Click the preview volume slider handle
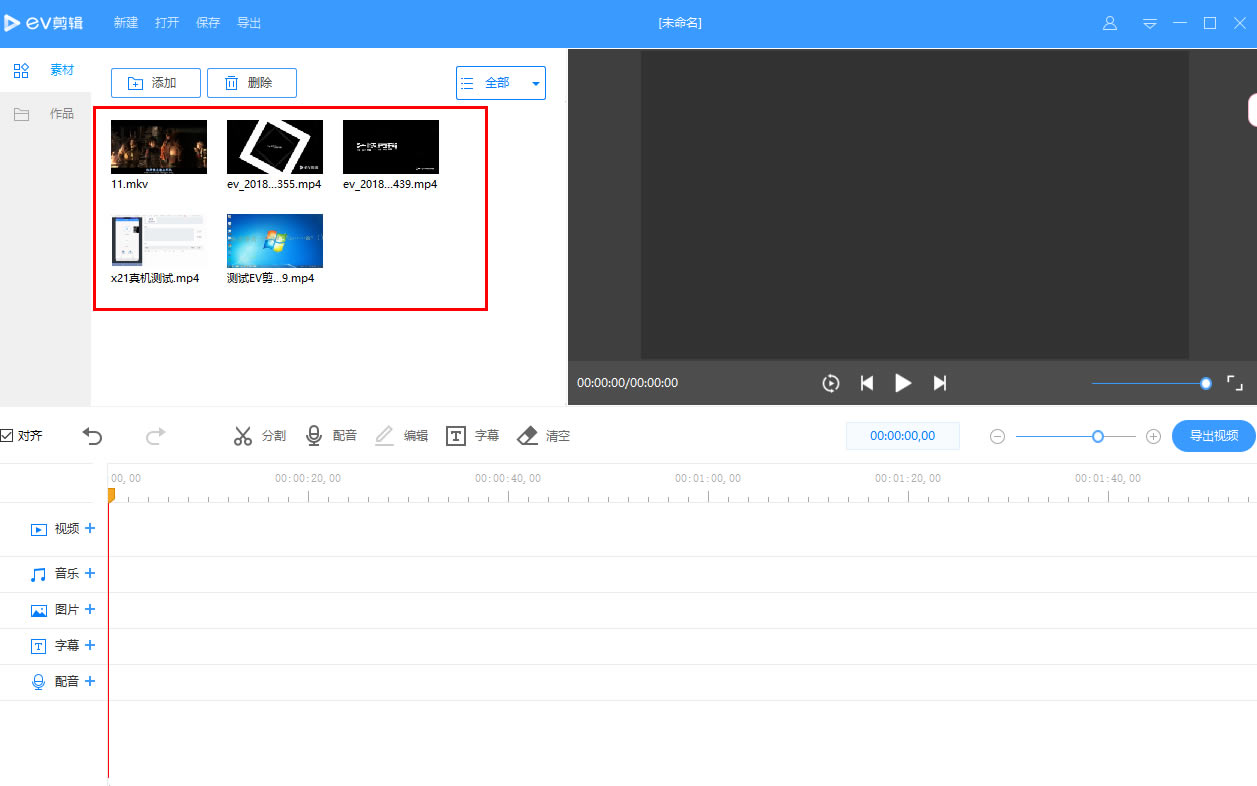The height and width of the screenshot is (786, 1257). [1206, 383]
